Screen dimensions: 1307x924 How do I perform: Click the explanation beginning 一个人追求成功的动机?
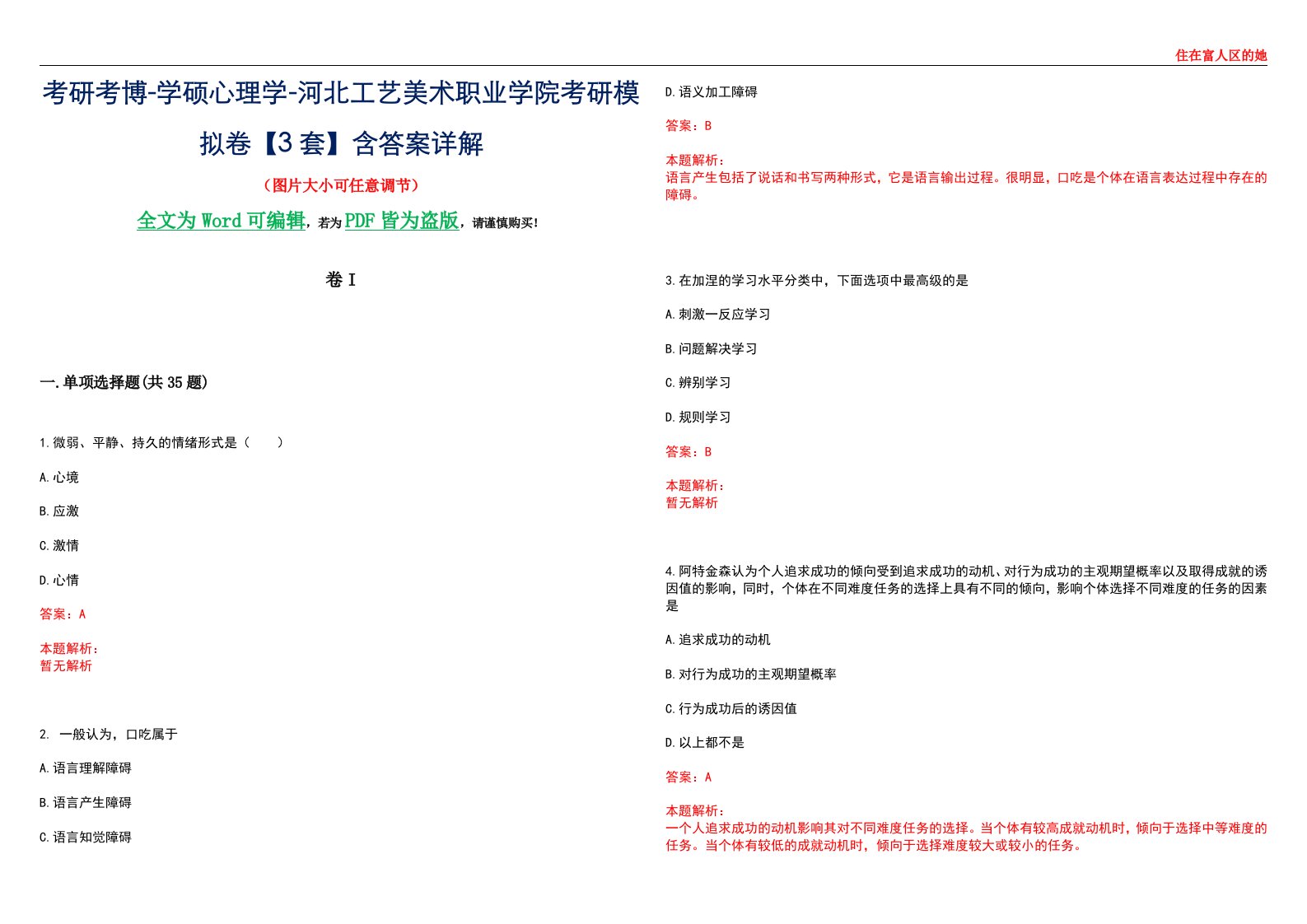click(x=966, y=837)
